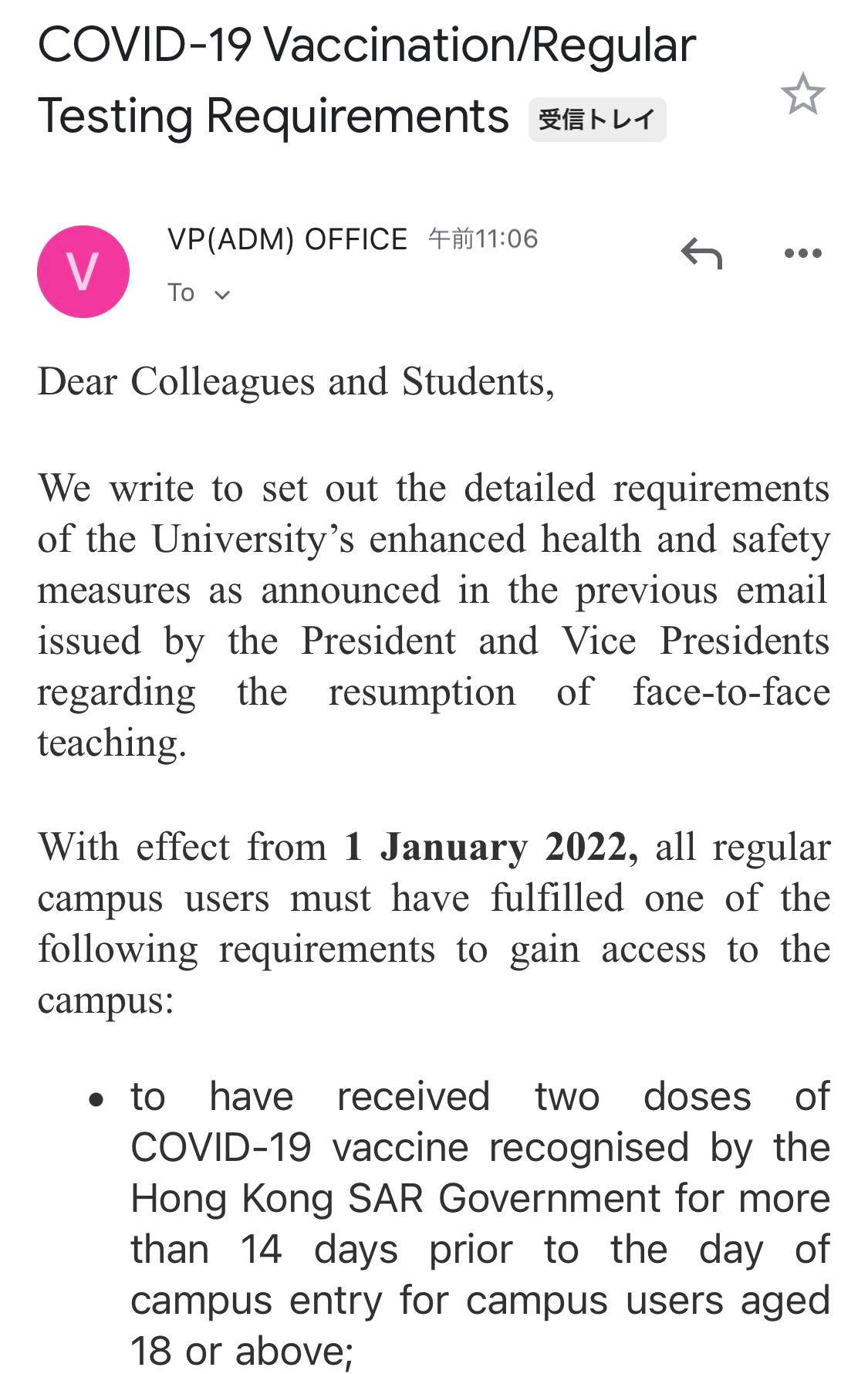Image resolution: width=868 pixels, height=1374 pixels.
Task: Tap sender name VP(ADM) OFFICE
Action: (287, 239)
